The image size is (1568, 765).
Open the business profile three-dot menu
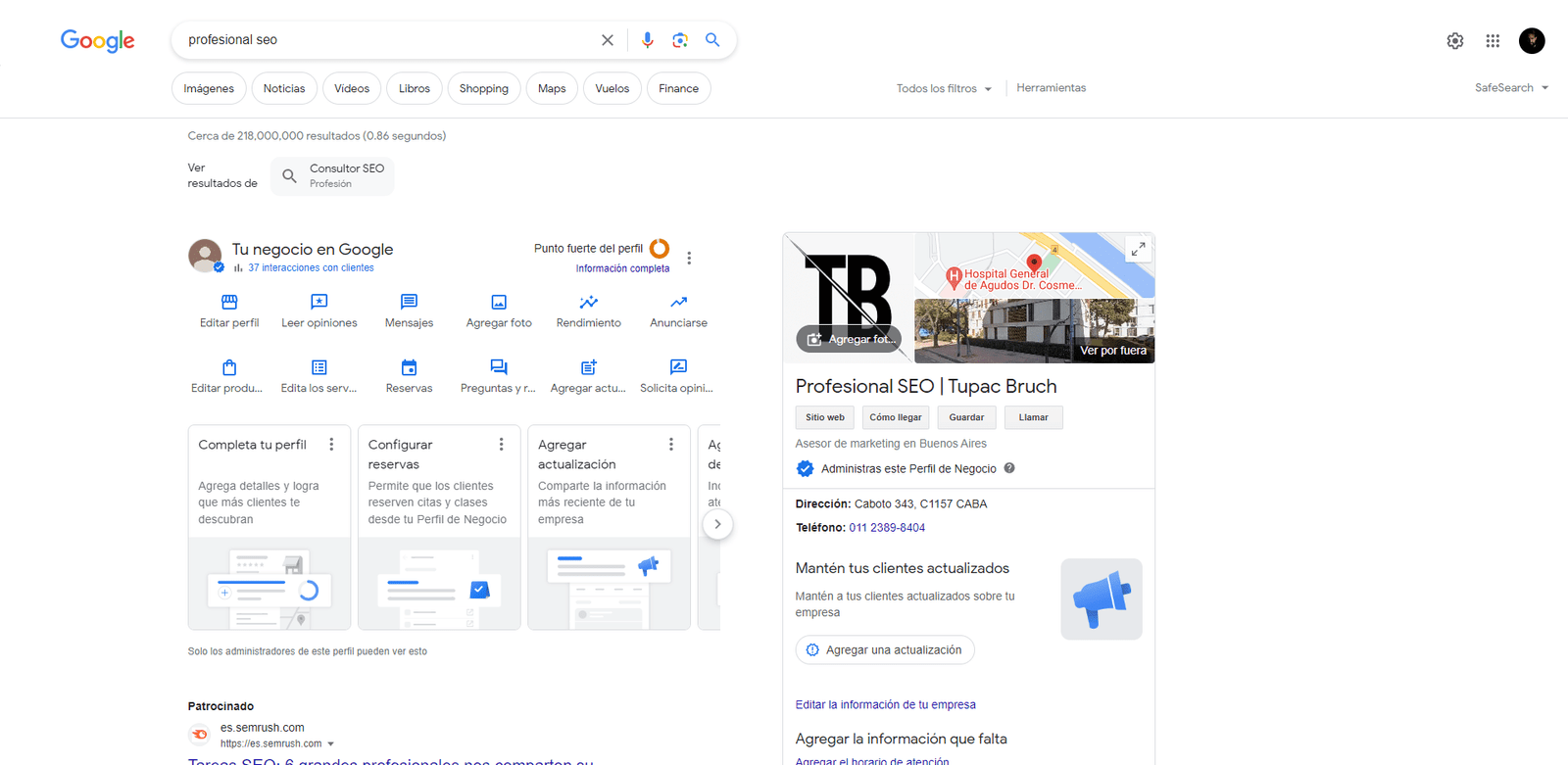pos(689,258)
